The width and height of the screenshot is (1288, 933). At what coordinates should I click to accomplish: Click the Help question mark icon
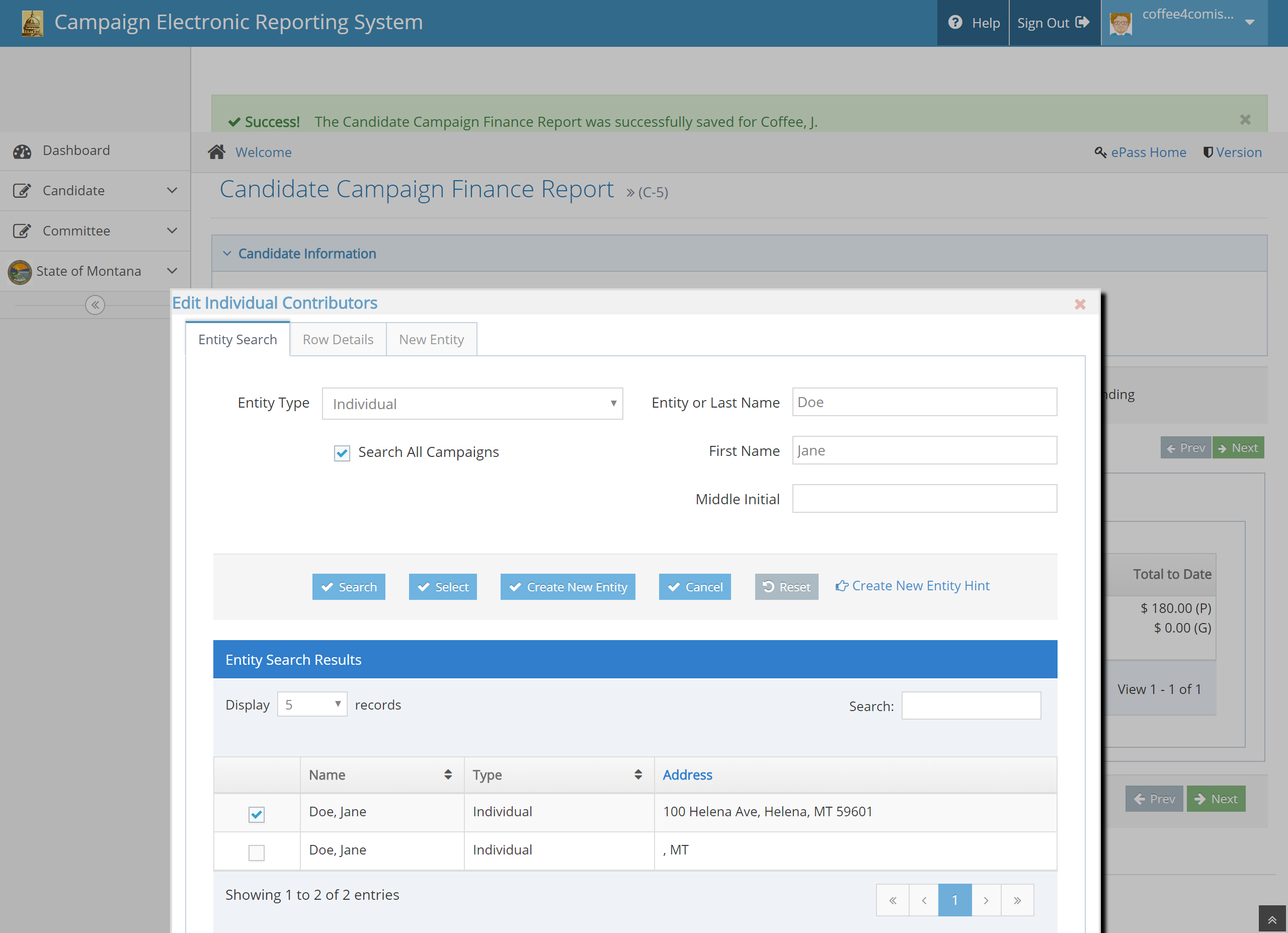tap(955, 22)
